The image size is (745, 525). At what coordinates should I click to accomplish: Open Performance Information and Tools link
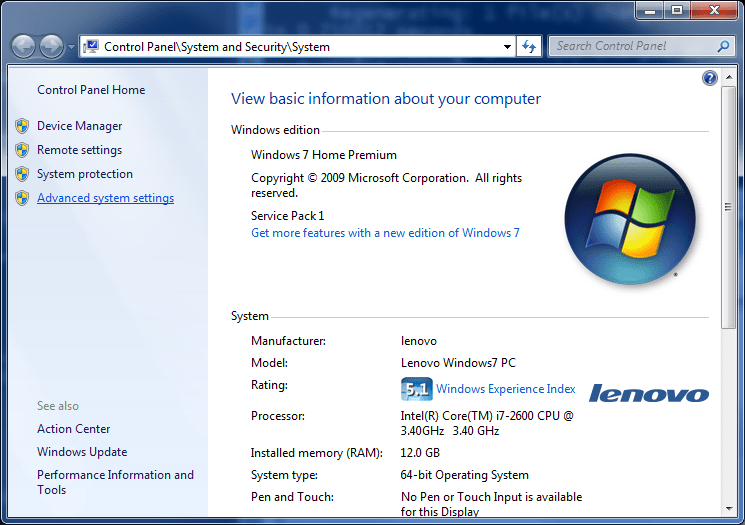coord(115,482)
